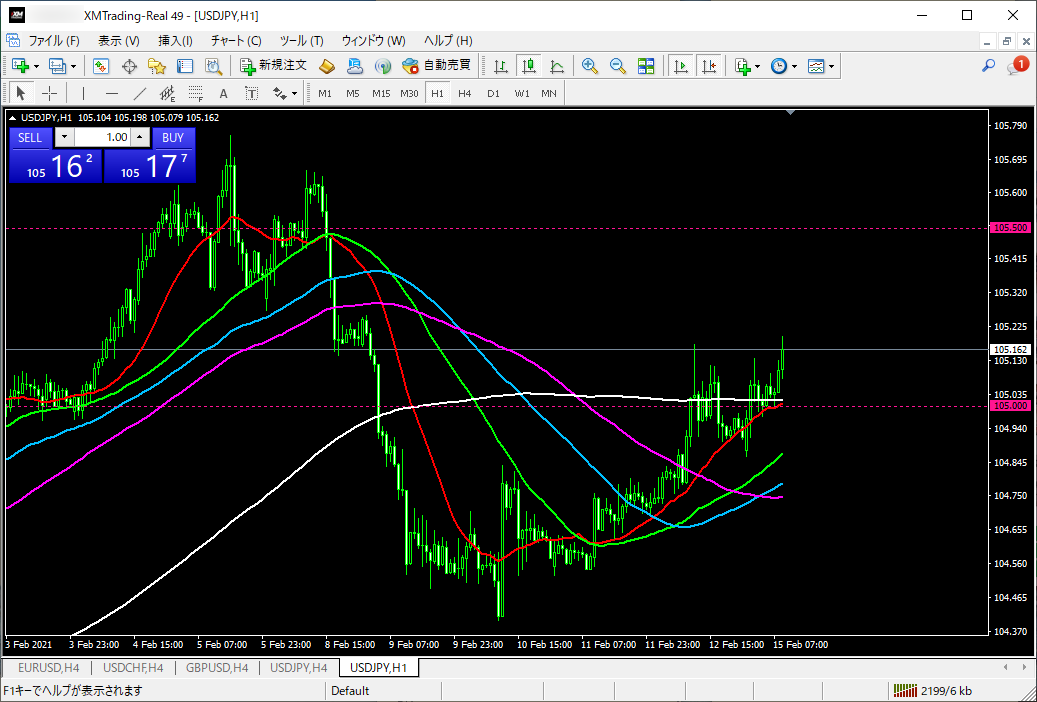Image resolution: width=1037 pixels, height=702 pixels.
Task: Switch chart to candlestick display
Action: [x=528, y=66]
